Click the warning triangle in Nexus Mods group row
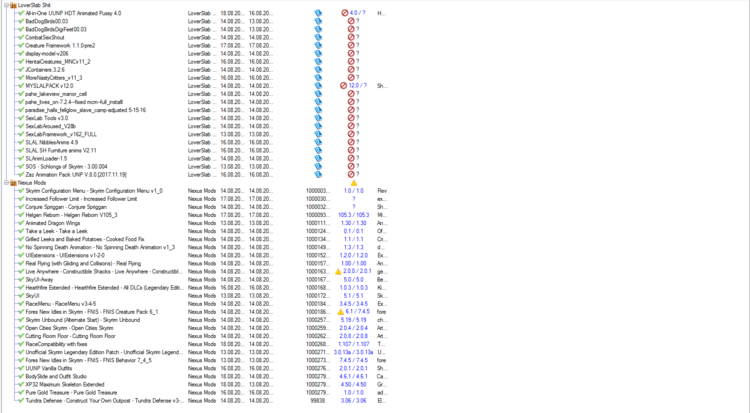750x413 pixels. pos(354,183)
